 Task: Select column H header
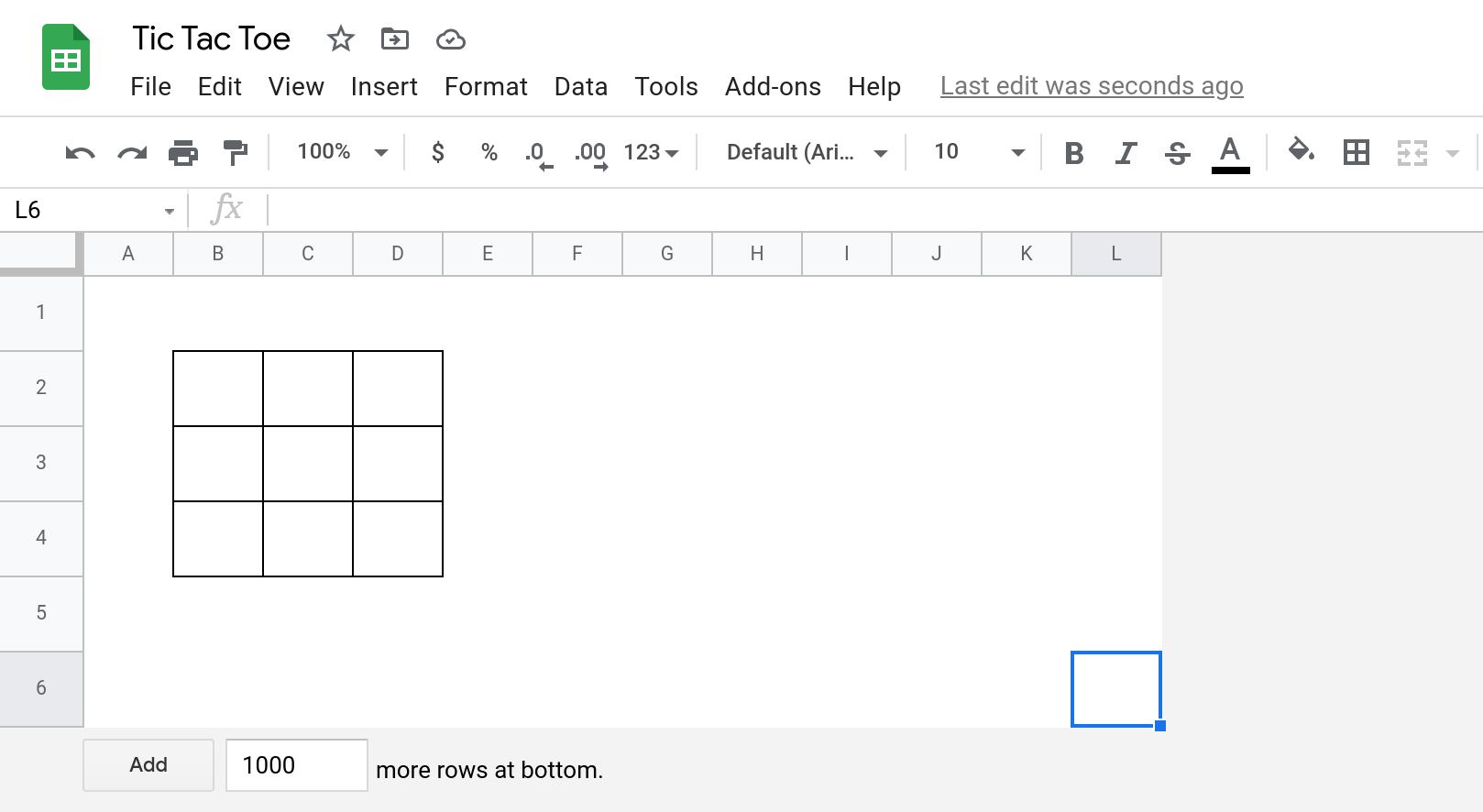tap(757, 254)
